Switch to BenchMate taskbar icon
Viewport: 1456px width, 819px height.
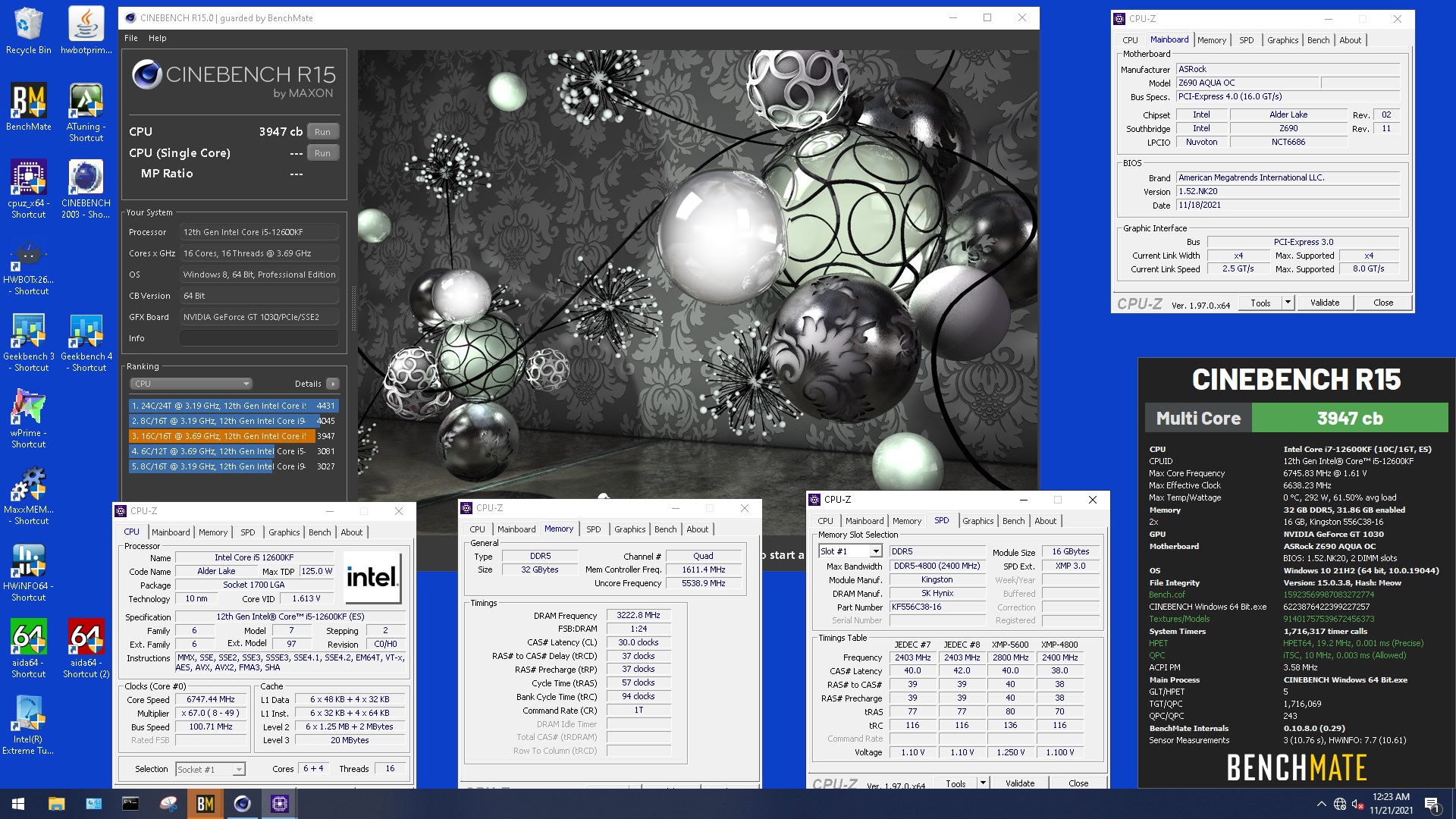pyautogui.click(x=205, y=804)
